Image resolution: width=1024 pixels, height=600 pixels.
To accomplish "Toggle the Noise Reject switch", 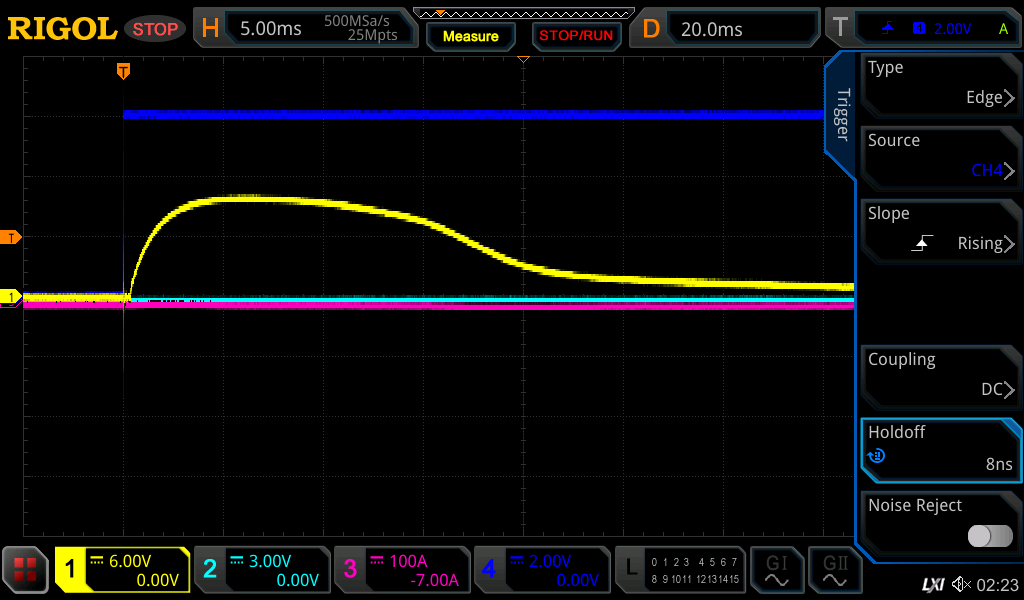I will pos(990,536).
